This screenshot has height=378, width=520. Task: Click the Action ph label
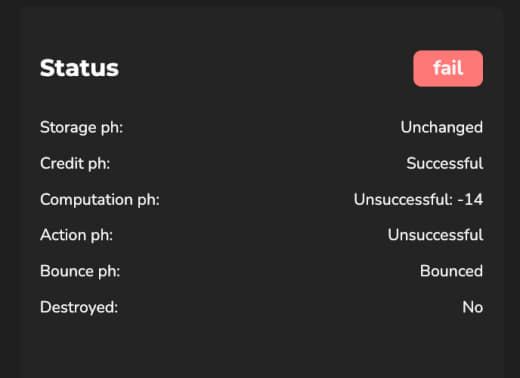pyautogui.click(x=76, y=235)
